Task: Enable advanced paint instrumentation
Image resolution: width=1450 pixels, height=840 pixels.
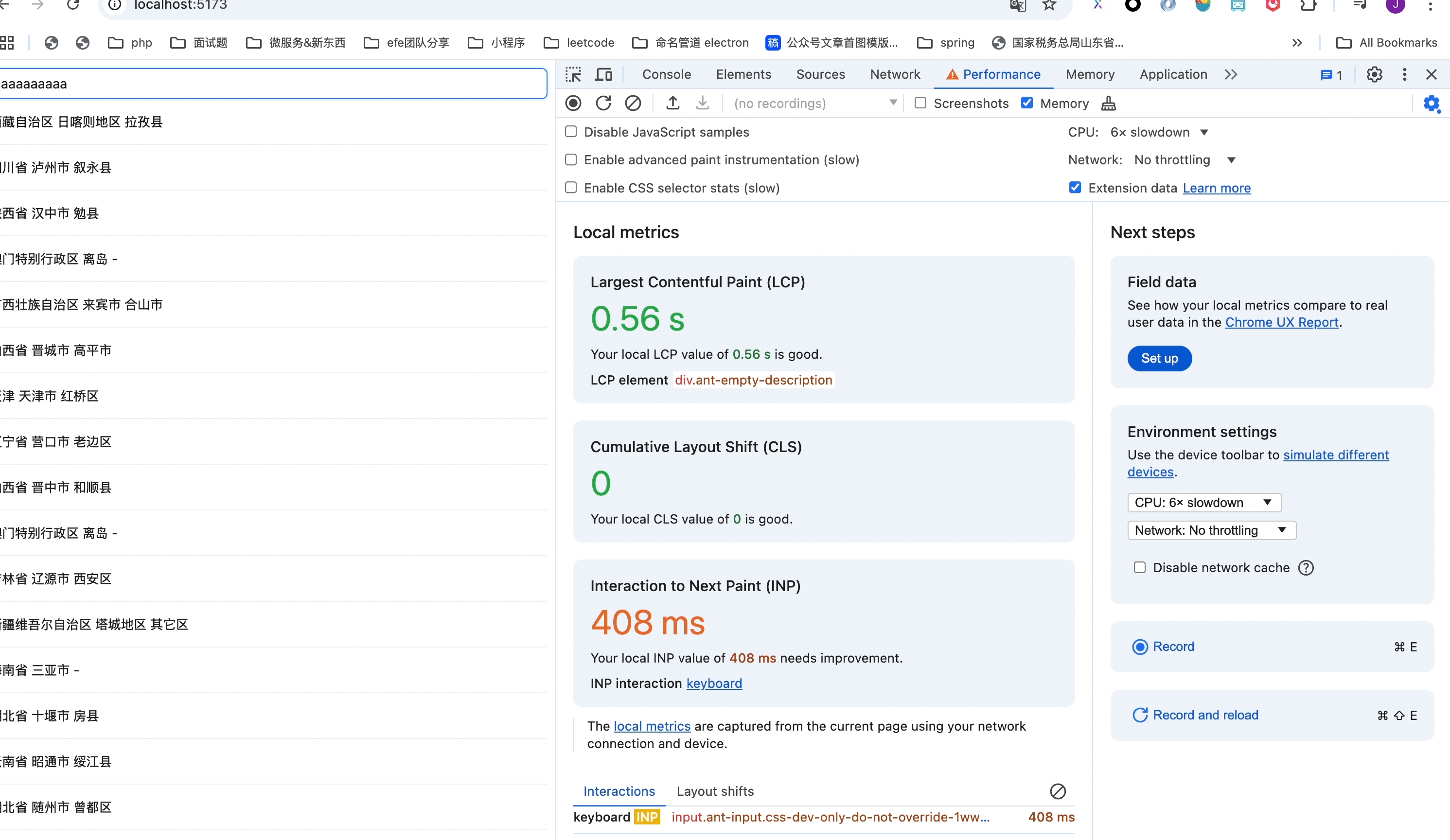Action: click(570, 159)
